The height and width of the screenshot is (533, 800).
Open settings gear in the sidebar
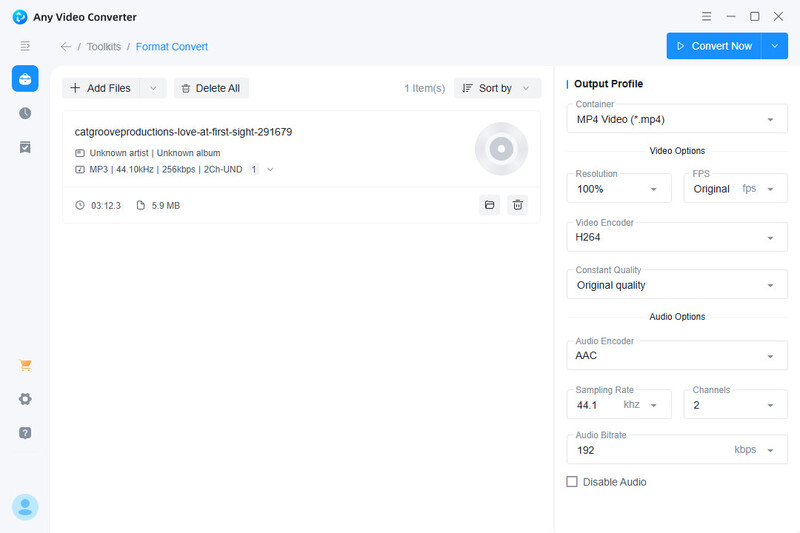[25, 399]
